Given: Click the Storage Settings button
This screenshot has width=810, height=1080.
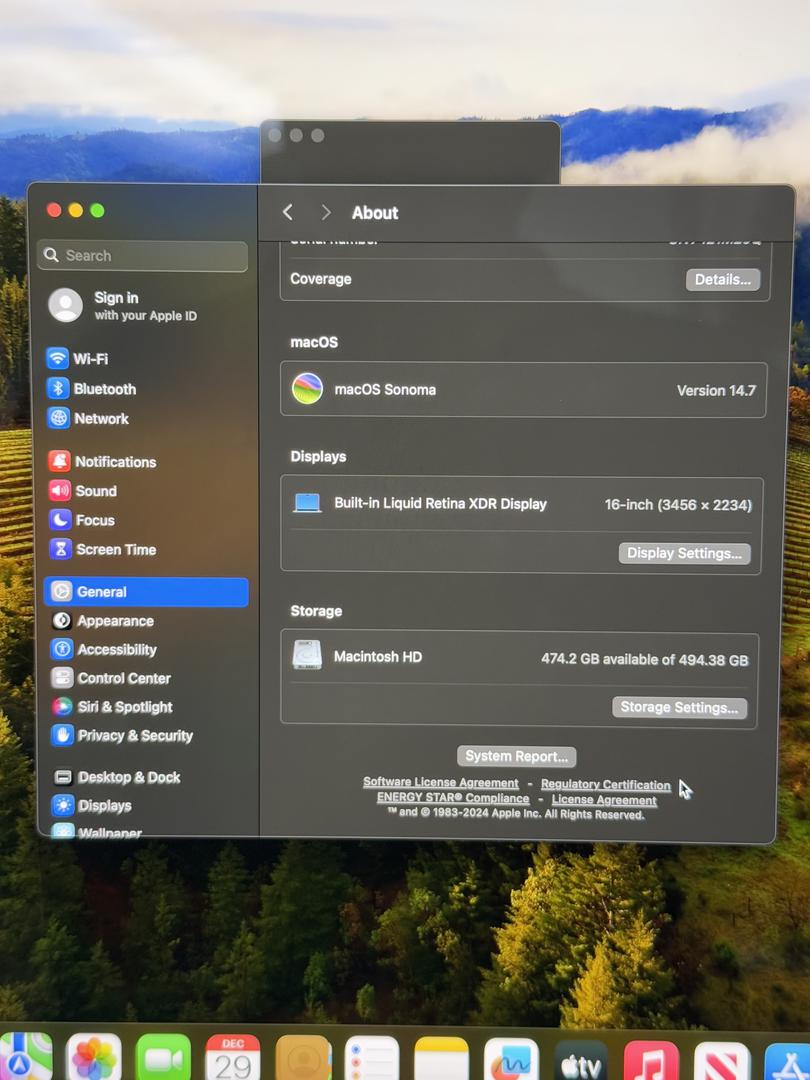Looking at the screenshot, I should [x=679, y=708].
